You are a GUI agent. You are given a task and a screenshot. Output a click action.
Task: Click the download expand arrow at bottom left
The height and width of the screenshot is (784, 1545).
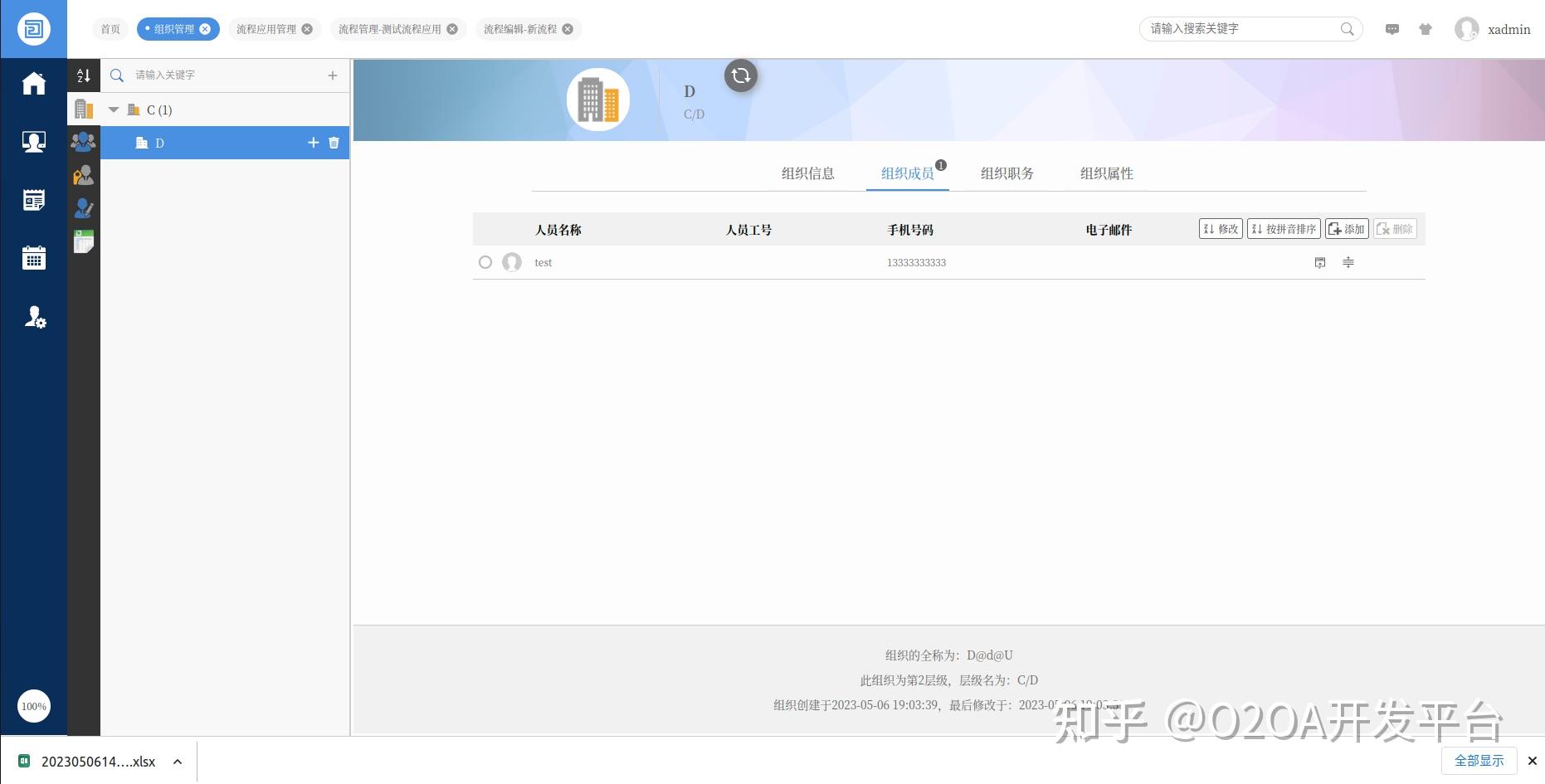(x=177, y=761)
